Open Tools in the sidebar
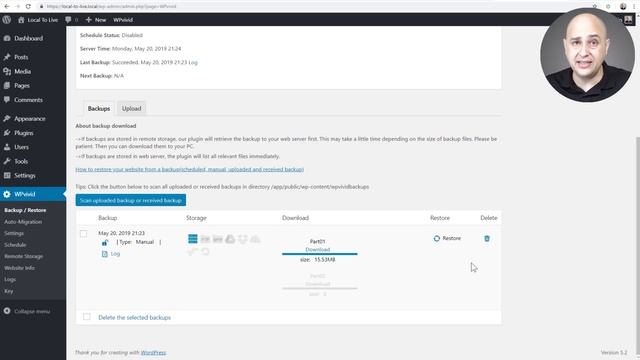This screenshot has height=360, width=640. click(x=21, y=161)
